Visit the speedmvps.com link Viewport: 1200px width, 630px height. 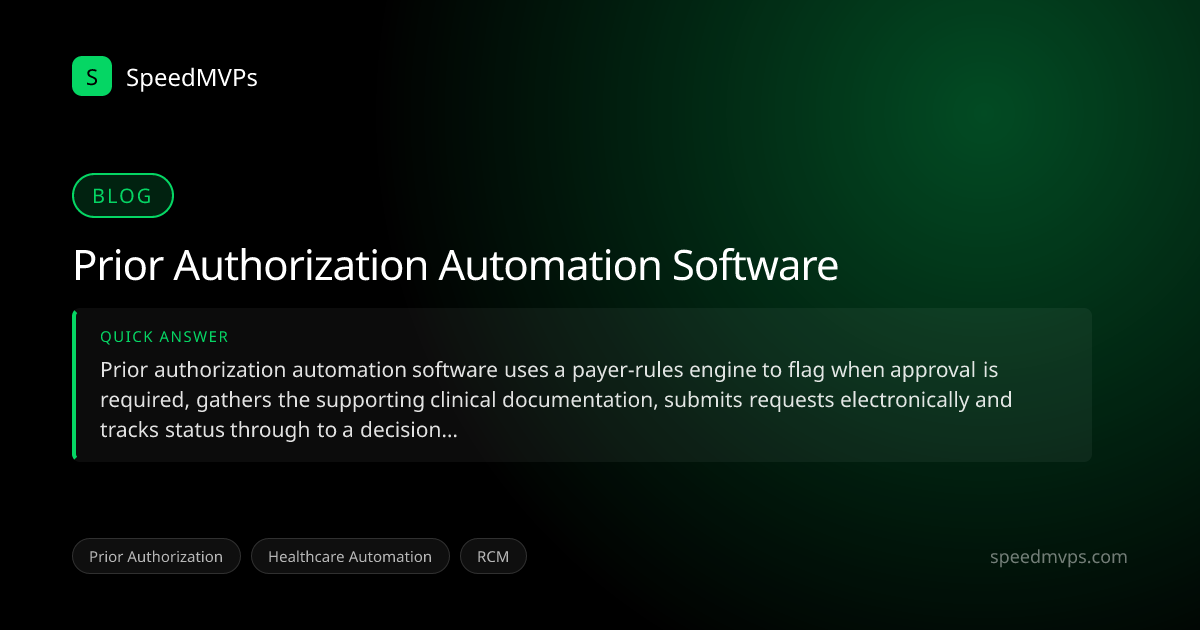tap(1058, 557)
